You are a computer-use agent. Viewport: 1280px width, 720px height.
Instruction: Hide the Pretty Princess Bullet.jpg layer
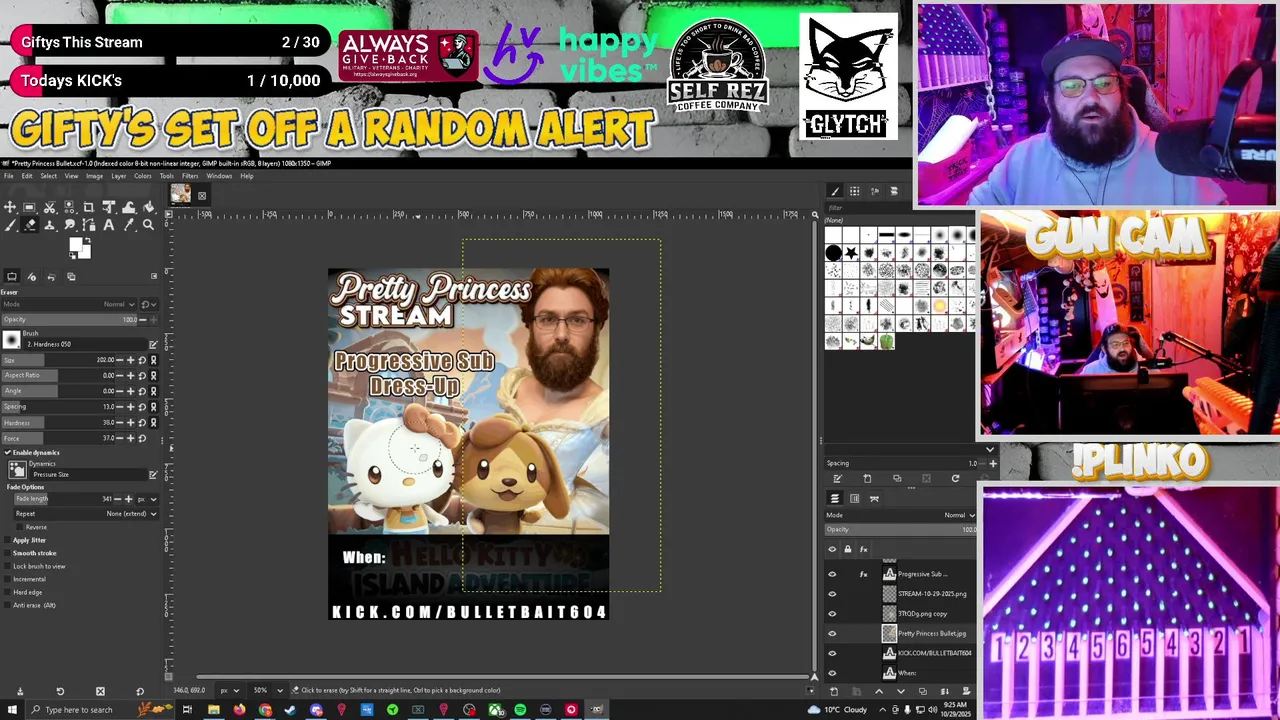pyautogui.click(x=832, y=633)
